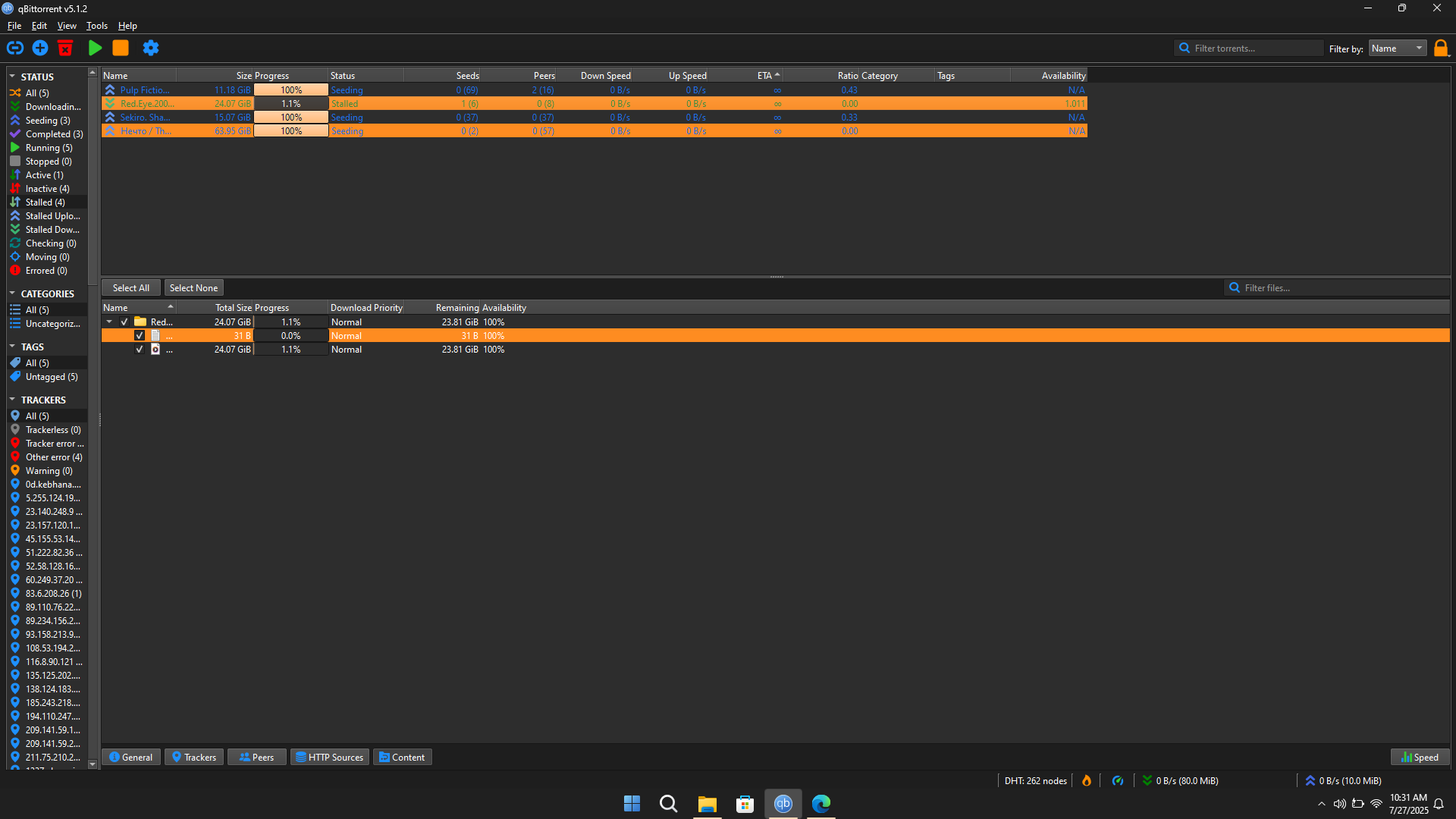This screenshot has width=1456, height=819.
Task: Click the flame icon in the status bar
Action: [1087, 780]
